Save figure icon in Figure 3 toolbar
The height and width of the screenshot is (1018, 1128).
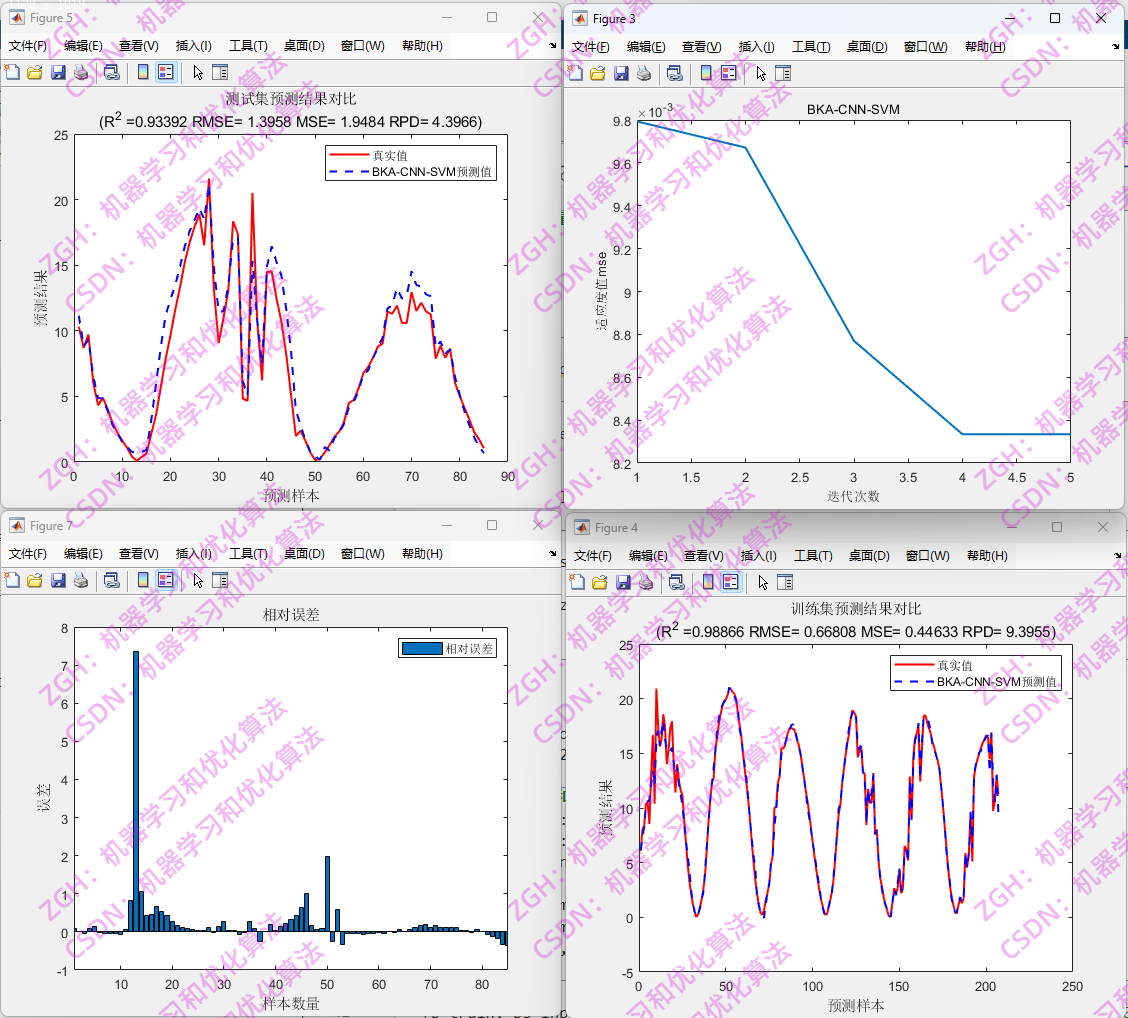click(622, 73)
